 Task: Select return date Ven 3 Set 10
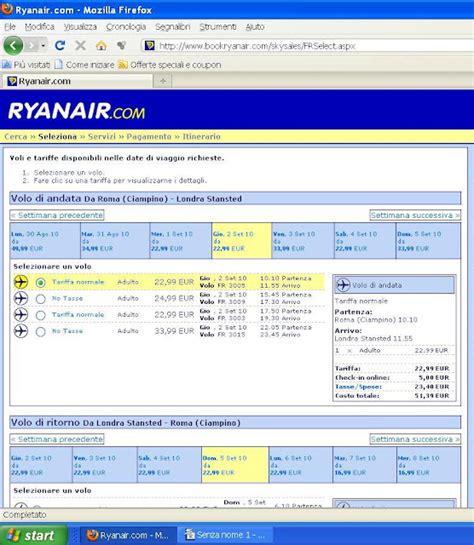coord(105,465)
